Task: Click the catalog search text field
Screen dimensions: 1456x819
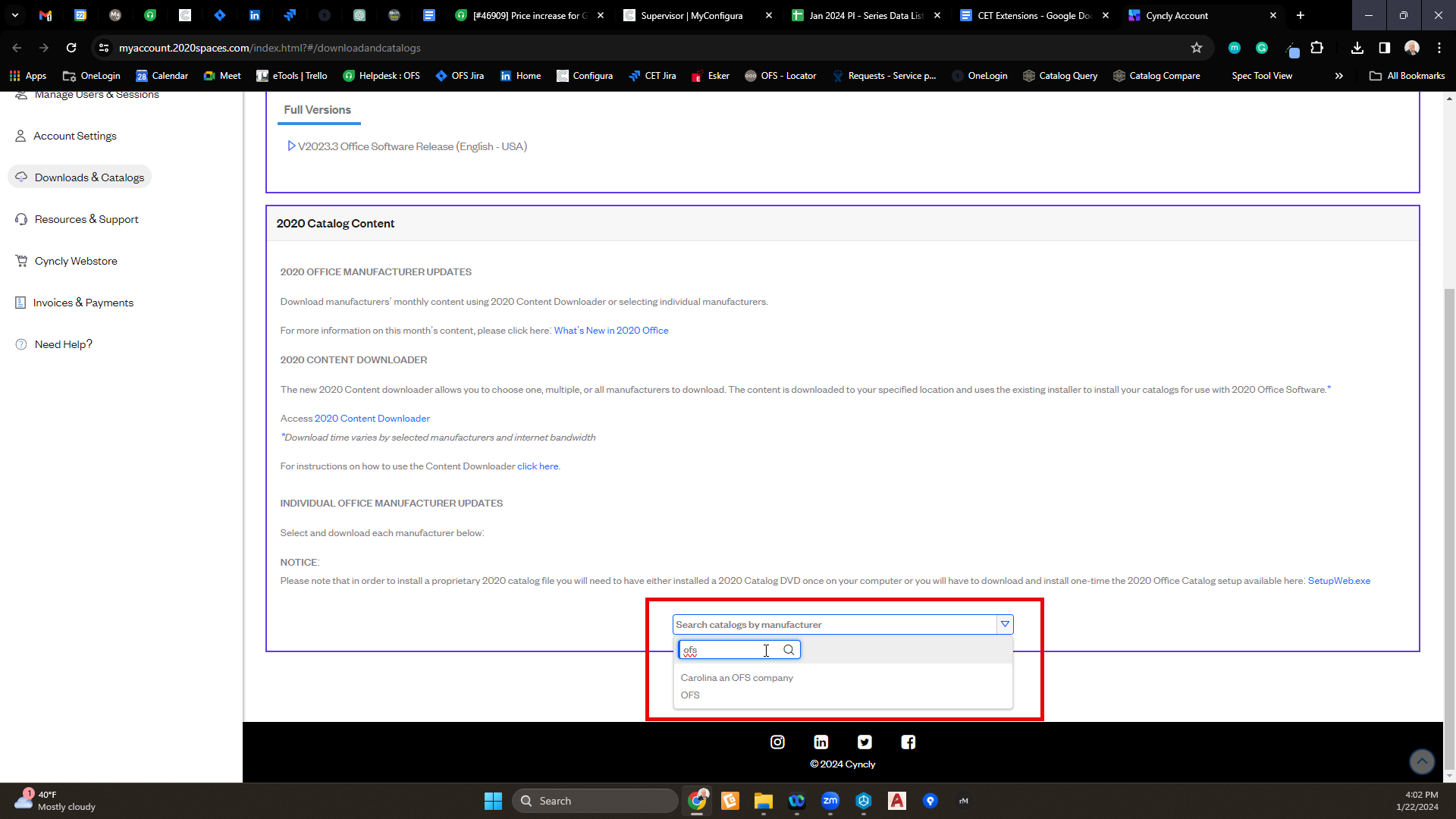Action: tap(726, 650)
